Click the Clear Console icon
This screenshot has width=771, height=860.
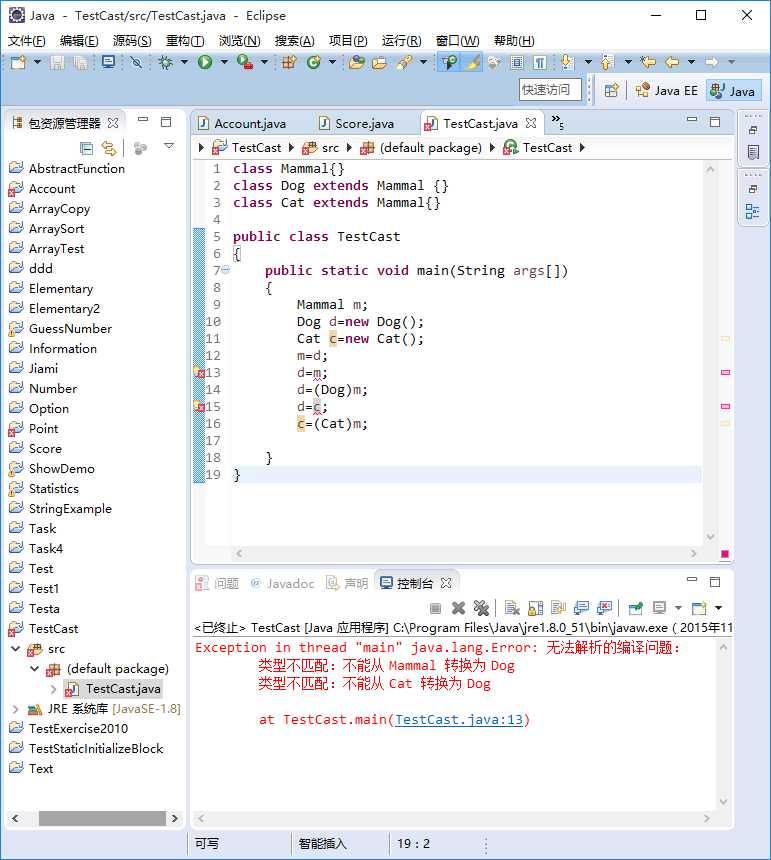point(512,608)
